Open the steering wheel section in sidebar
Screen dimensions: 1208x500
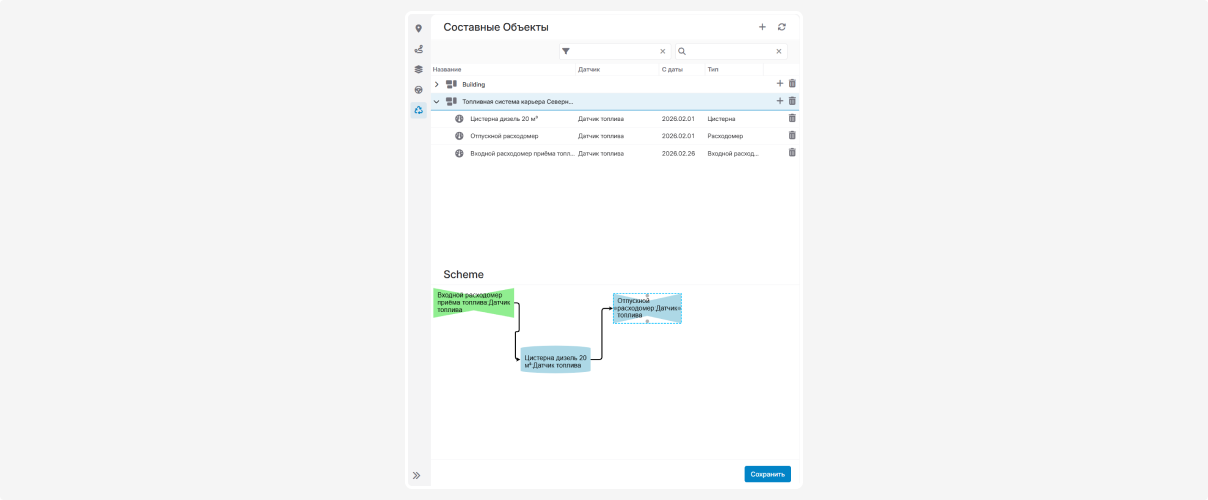[418, 90]
